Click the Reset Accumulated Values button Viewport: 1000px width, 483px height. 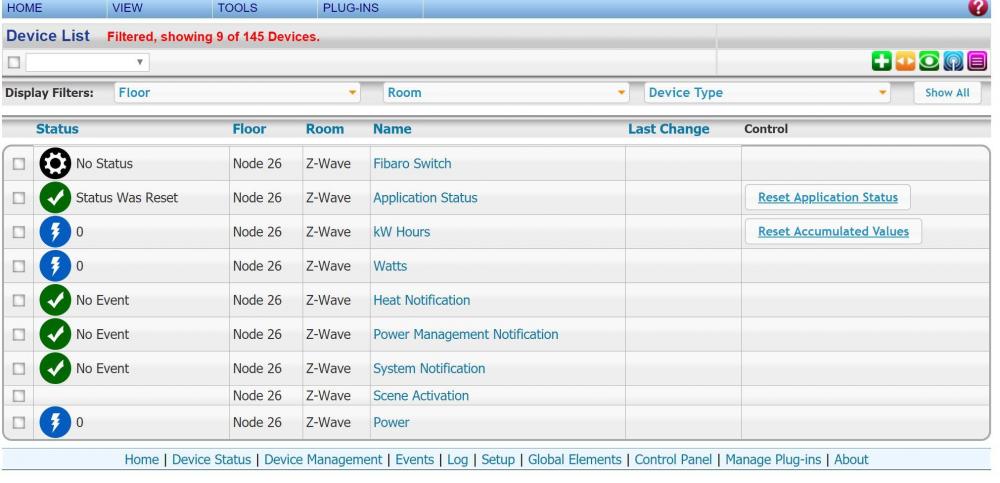point(832,231)
